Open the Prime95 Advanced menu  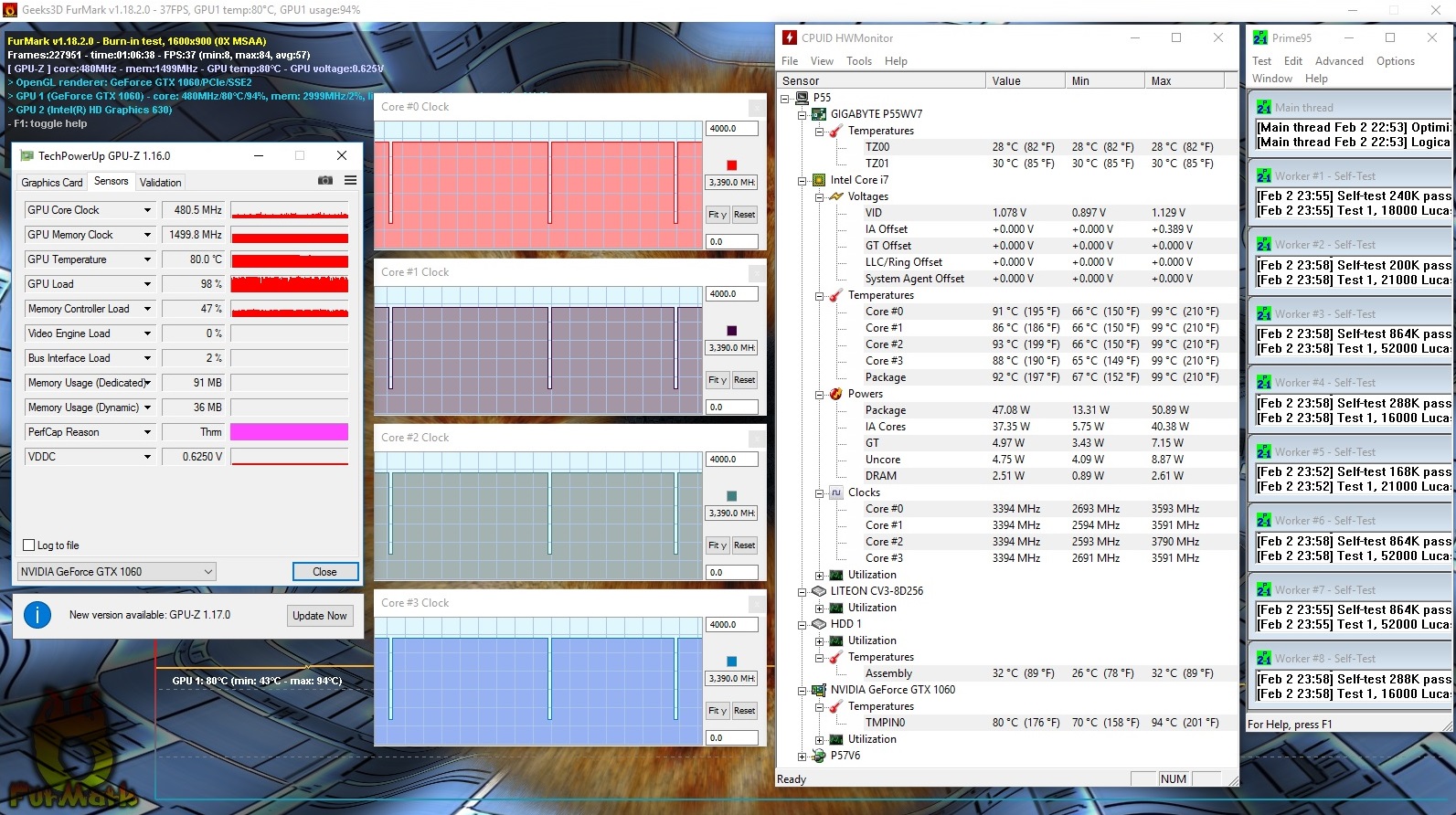(x=1339, y=61)
